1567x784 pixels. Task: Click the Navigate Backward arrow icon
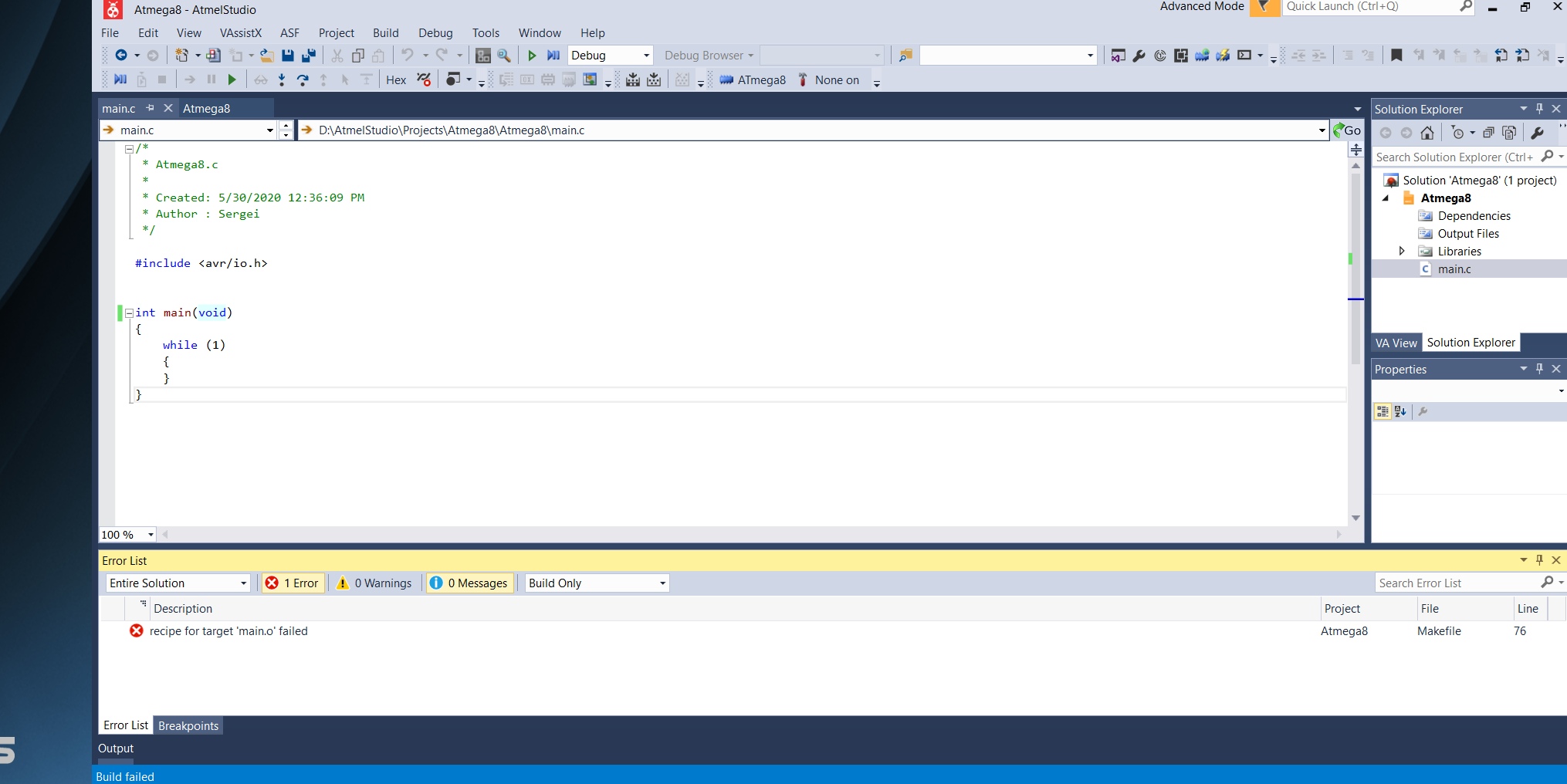(121, 56)
